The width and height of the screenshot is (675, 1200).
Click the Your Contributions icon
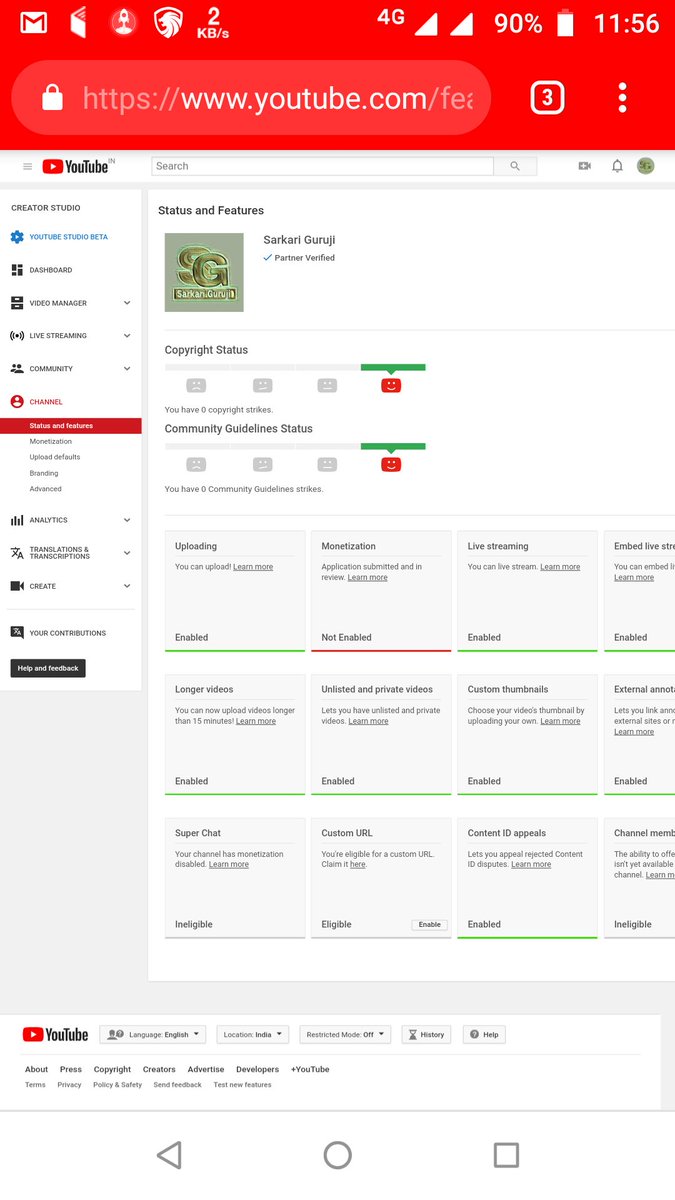[17, 633]
